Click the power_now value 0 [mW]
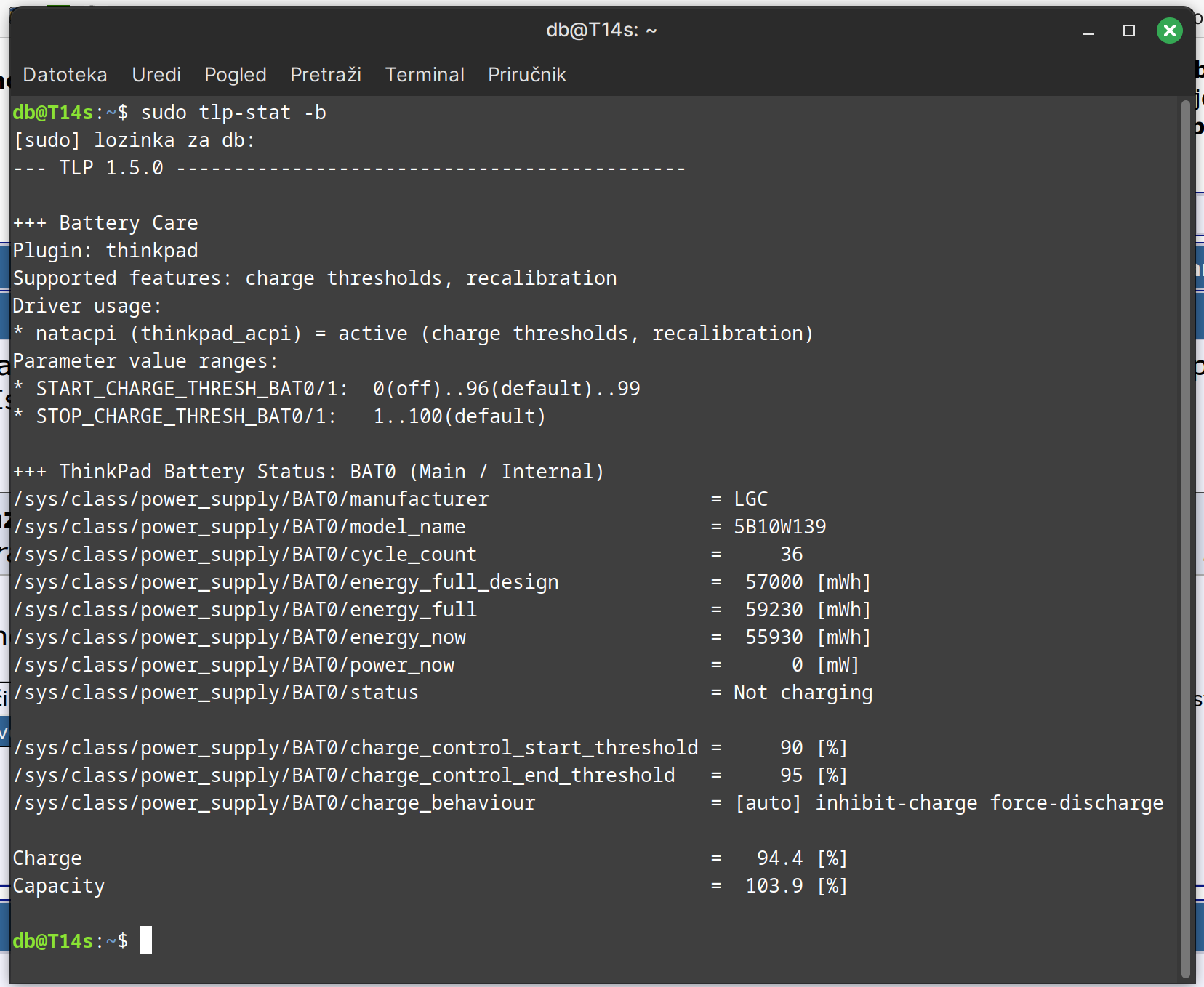This screenshot has width=1204, height=987. 826,665
